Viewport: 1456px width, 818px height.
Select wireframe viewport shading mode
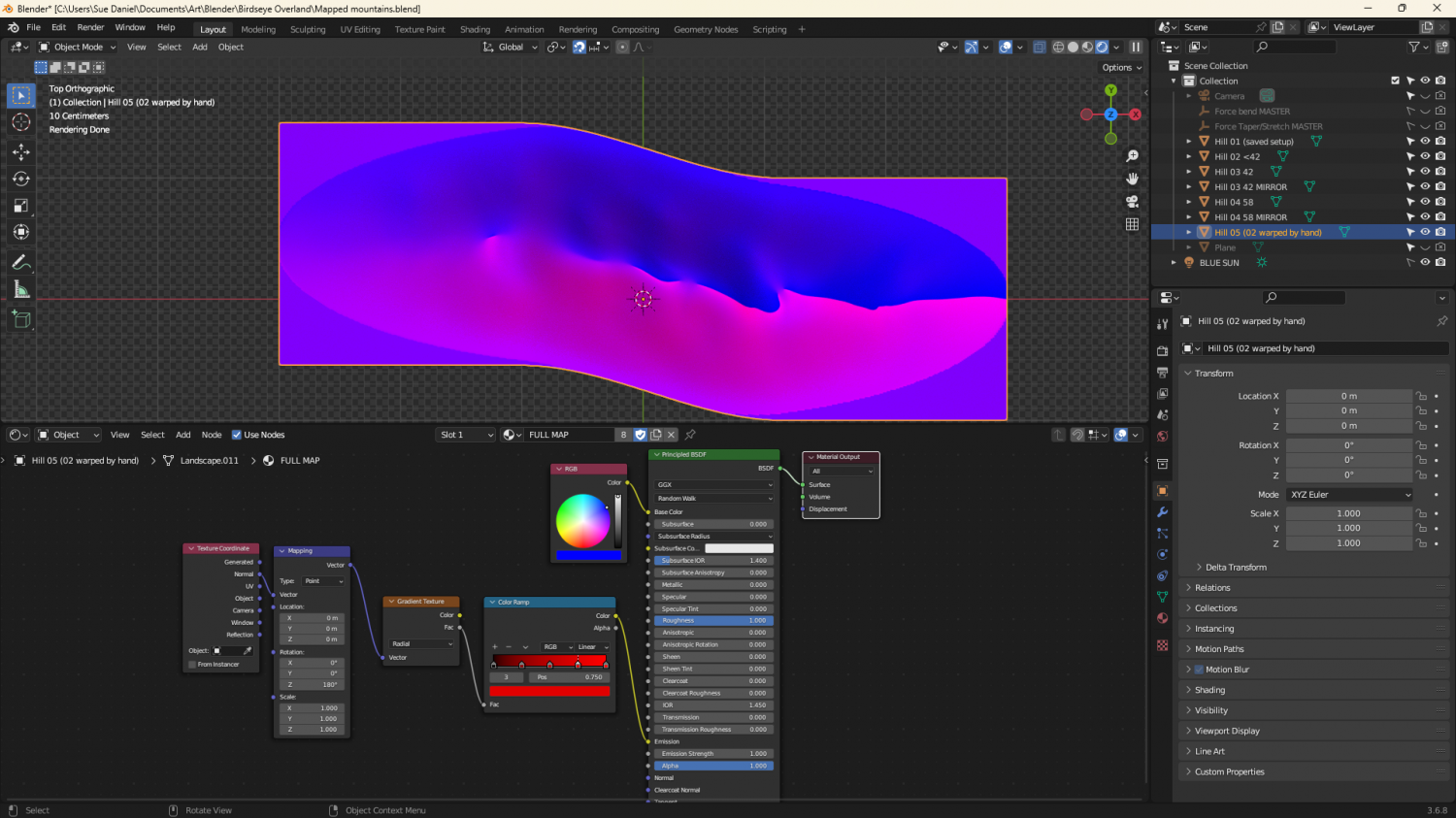point(1058,47)
